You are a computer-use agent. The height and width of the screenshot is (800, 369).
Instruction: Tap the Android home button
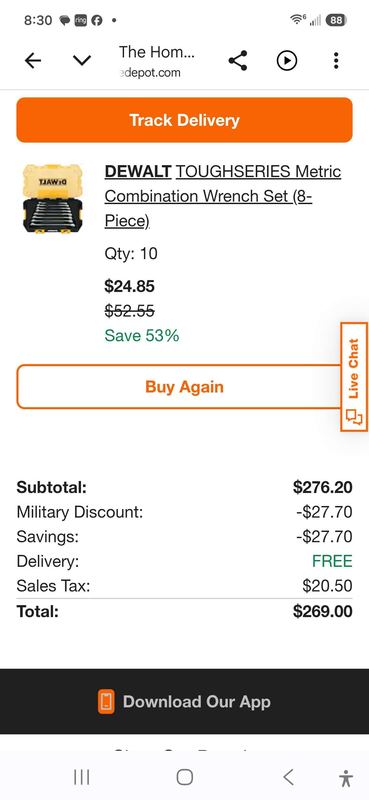click(x=184, y=777)
